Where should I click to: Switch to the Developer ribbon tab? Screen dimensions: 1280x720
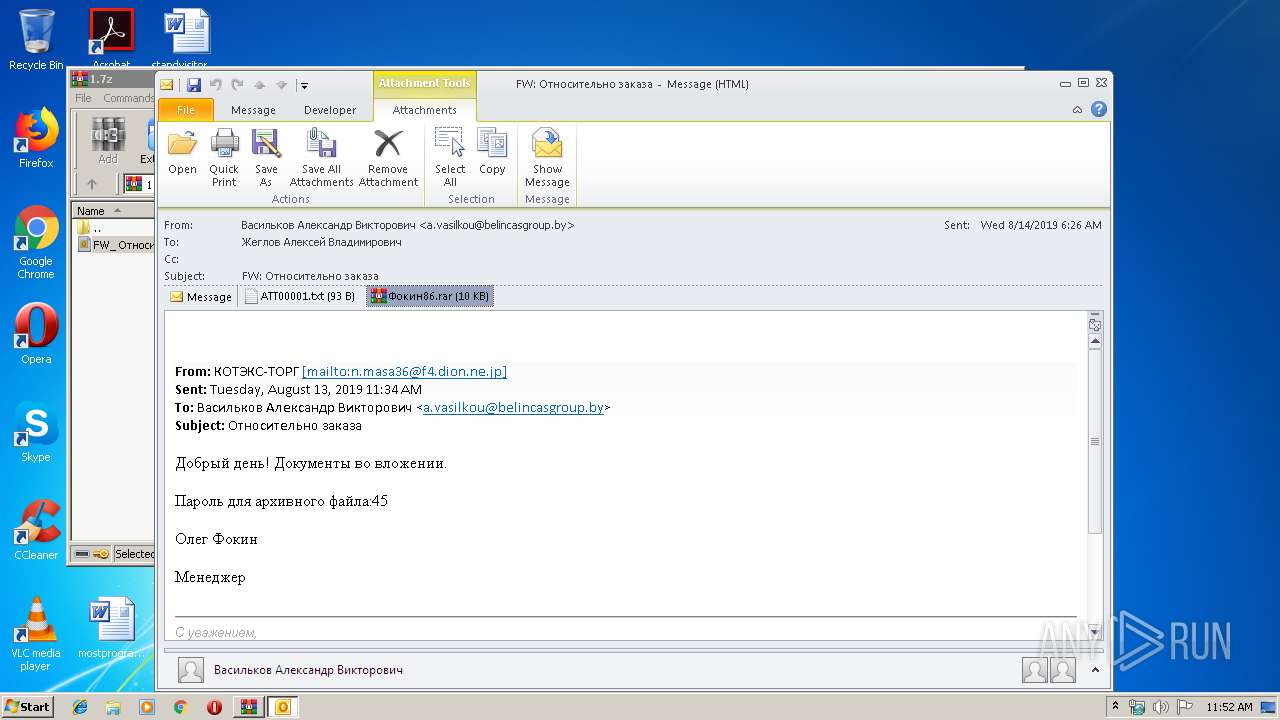(330, 110)
